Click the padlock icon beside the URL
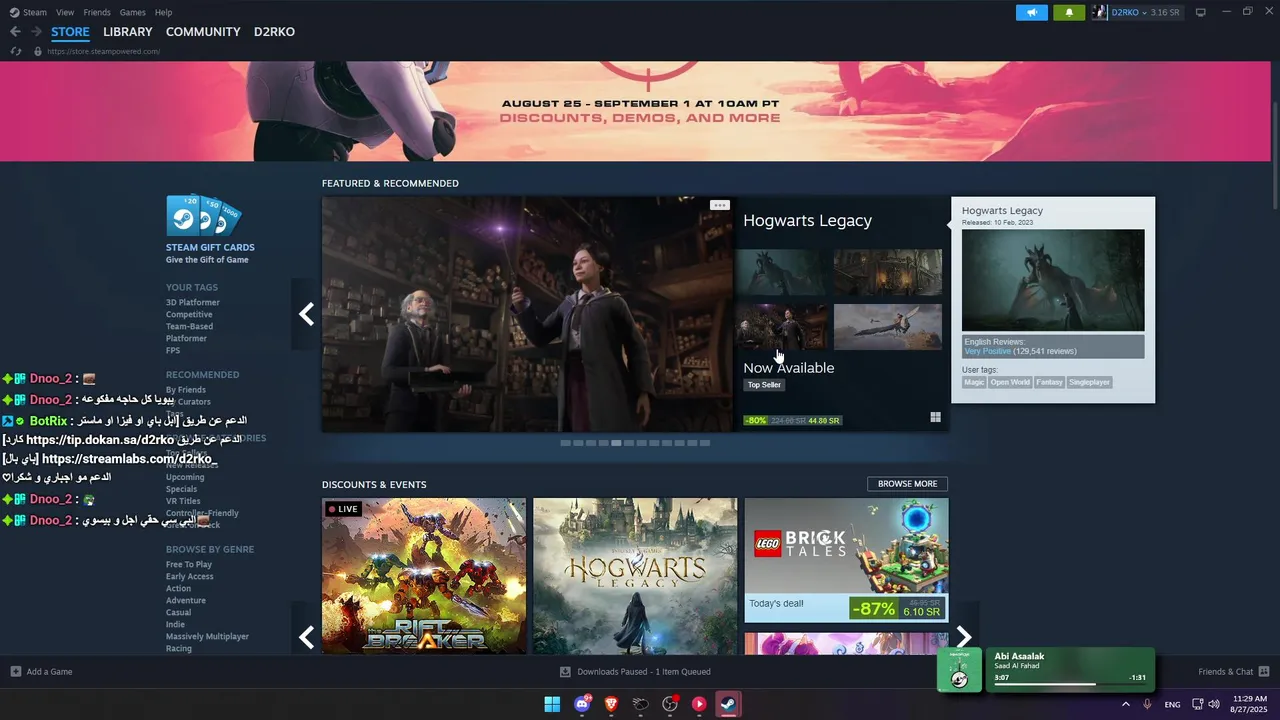1280x720 pixels. click(38, 51)
